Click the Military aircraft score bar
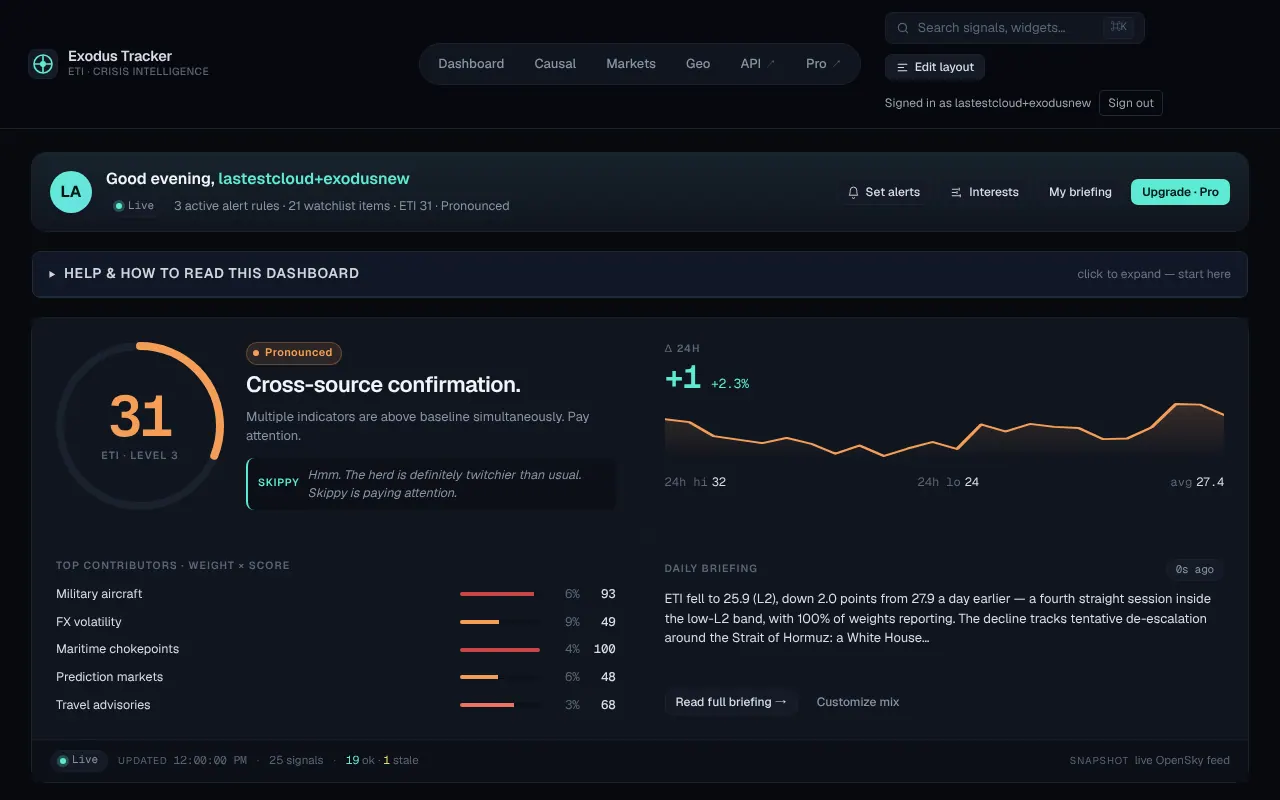The width and height of the screenshot is (1280, 800). (x=500, y=594)
